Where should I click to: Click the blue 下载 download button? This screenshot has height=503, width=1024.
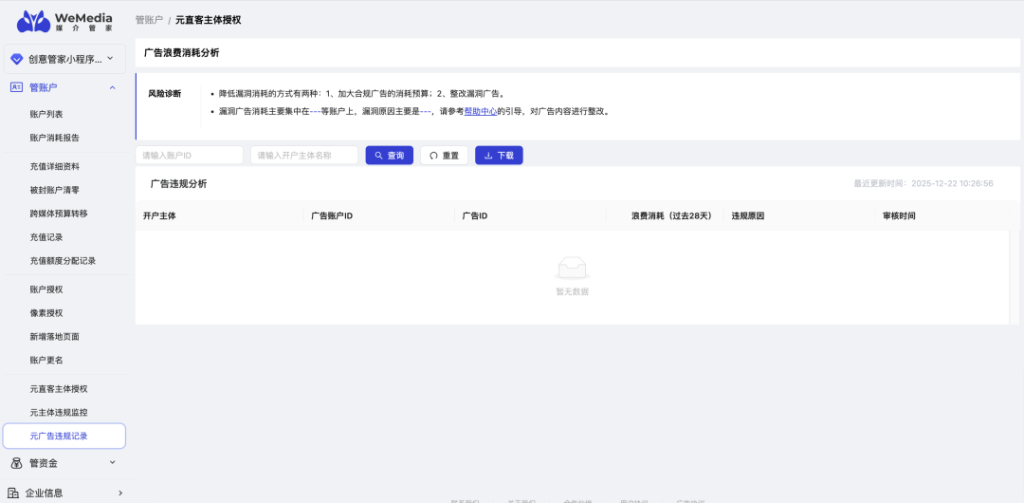[x=498, y=155]
